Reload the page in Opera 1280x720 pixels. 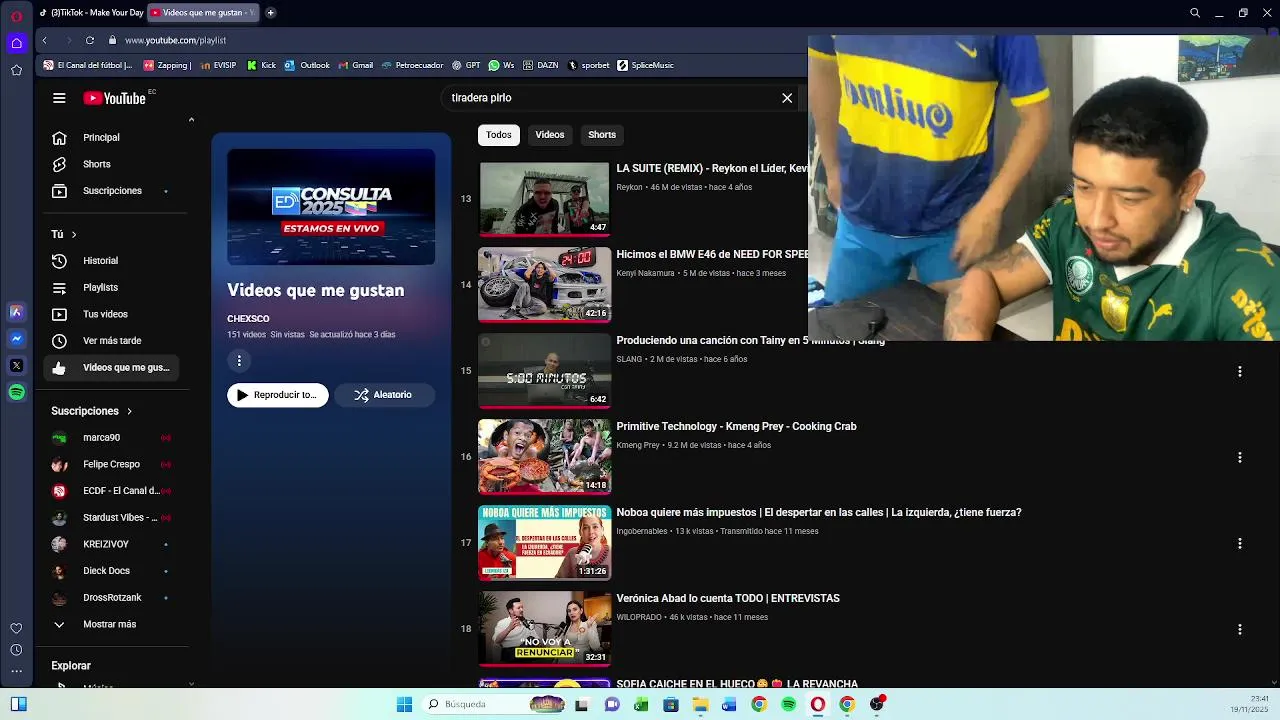[x=90, y=40]
